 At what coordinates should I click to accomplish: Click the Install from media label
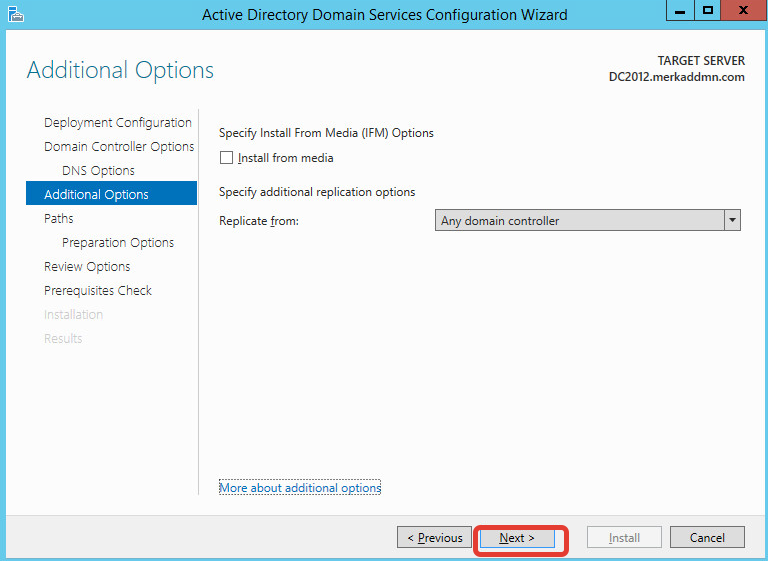[286, 158]
